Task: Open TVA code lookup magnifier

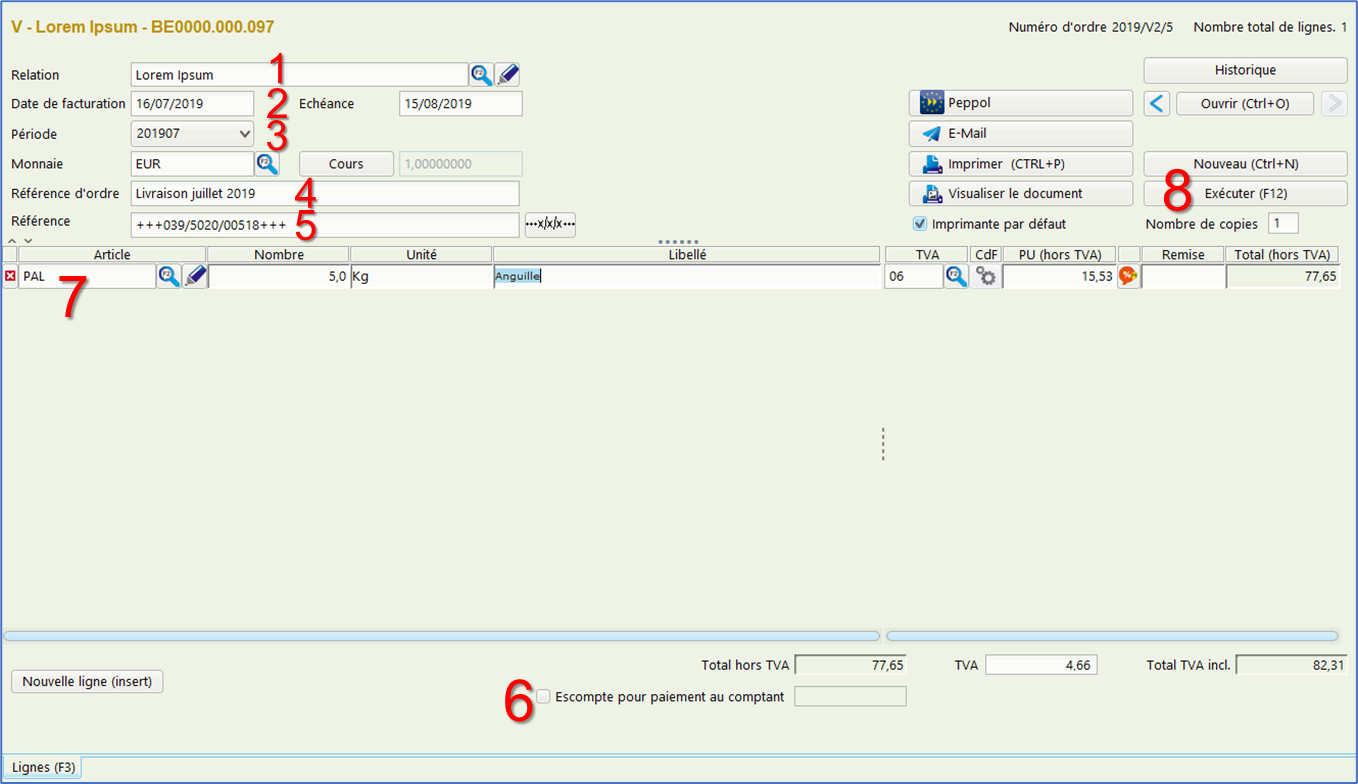Action: [x=956, y=277]
